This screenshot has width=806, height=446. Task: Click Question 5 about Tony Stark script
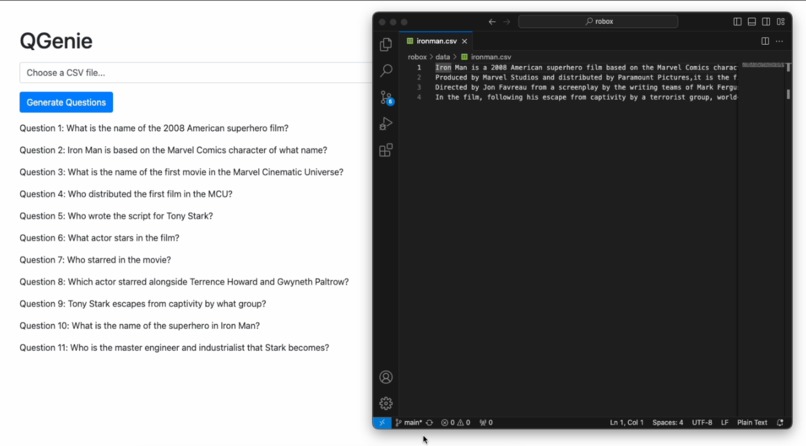pos(116,216)
